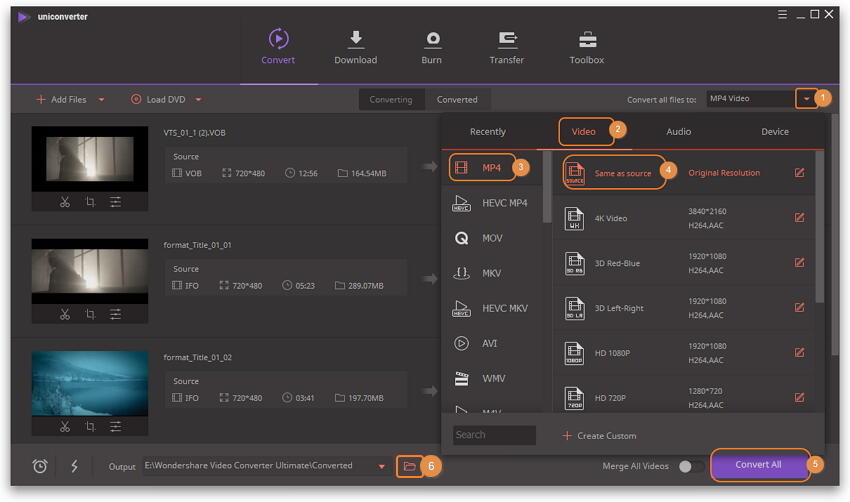
Task: Switch to the Converted tab
Action: [x=457, y=100]
